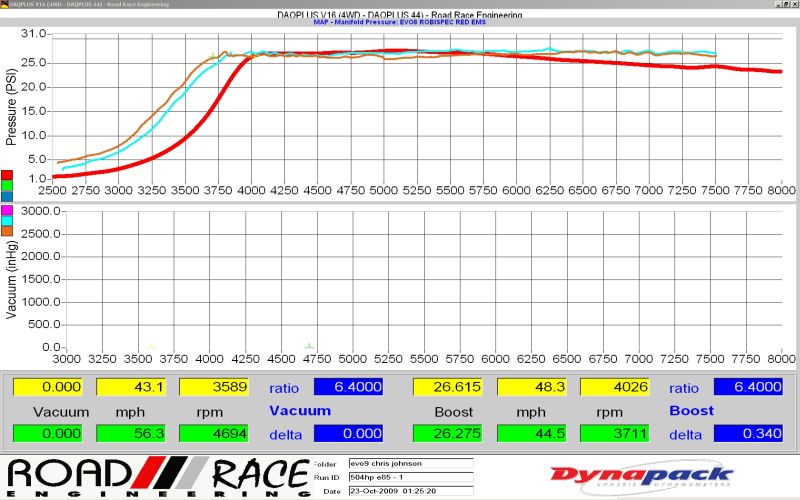Click the Run ID field "504hp e85 - 1"

[x=411, y=477]
